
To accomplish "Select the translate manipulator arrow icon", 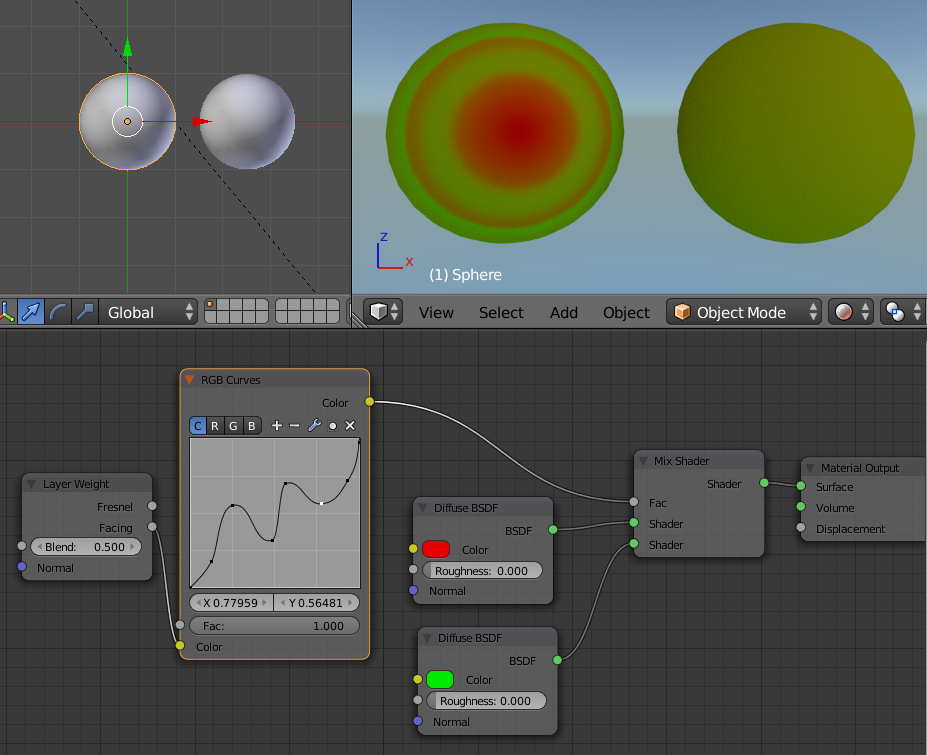I will 33,313.
